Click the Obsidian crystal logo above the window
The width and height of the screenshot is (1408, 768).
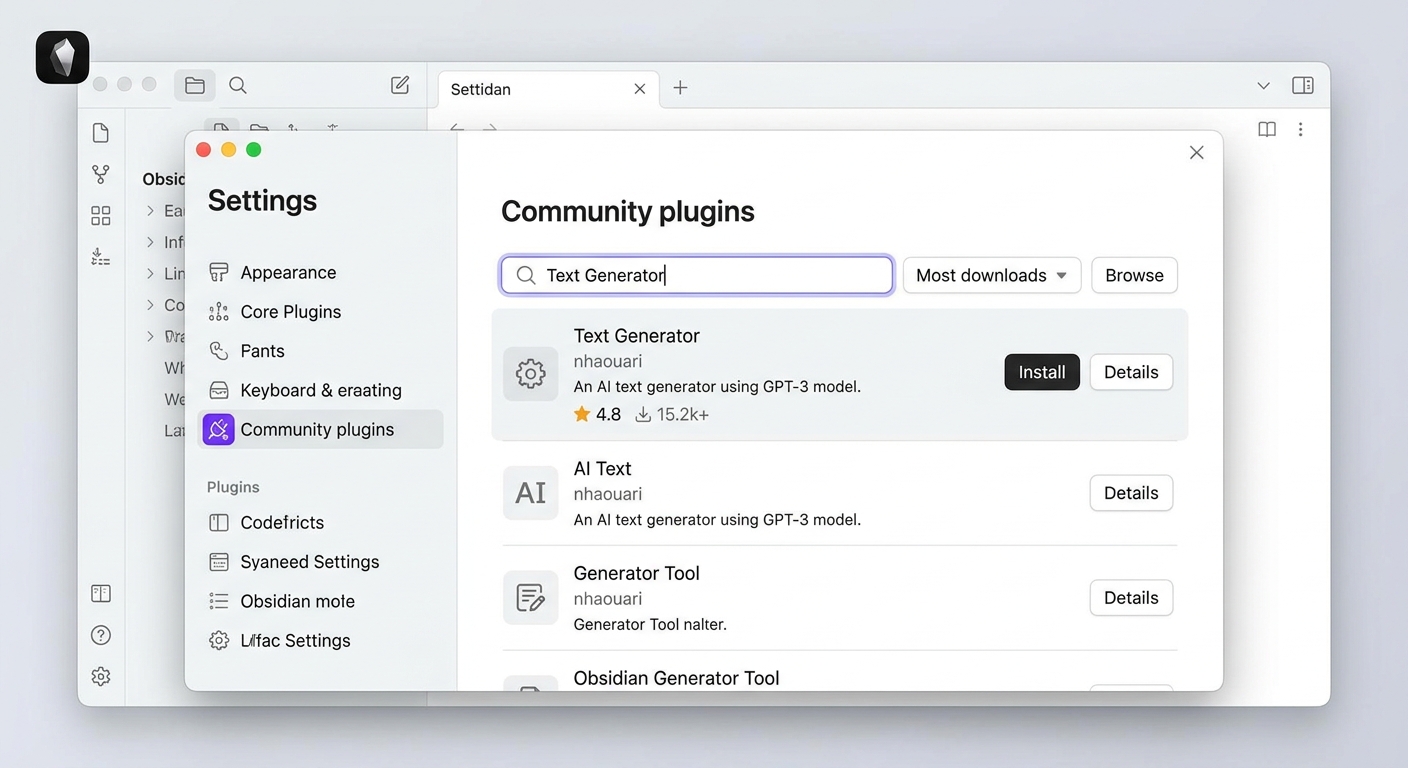coord(63,57)
